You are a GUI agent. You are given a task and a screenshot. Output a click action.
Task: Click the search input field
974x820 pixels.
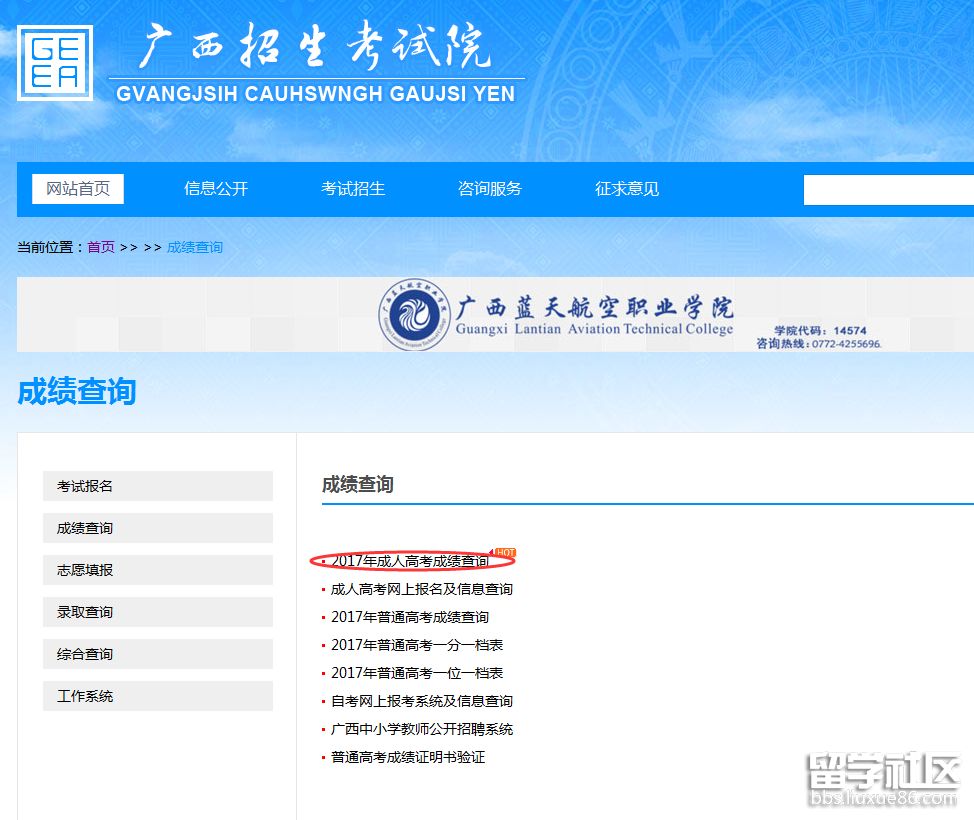[888, 189]
